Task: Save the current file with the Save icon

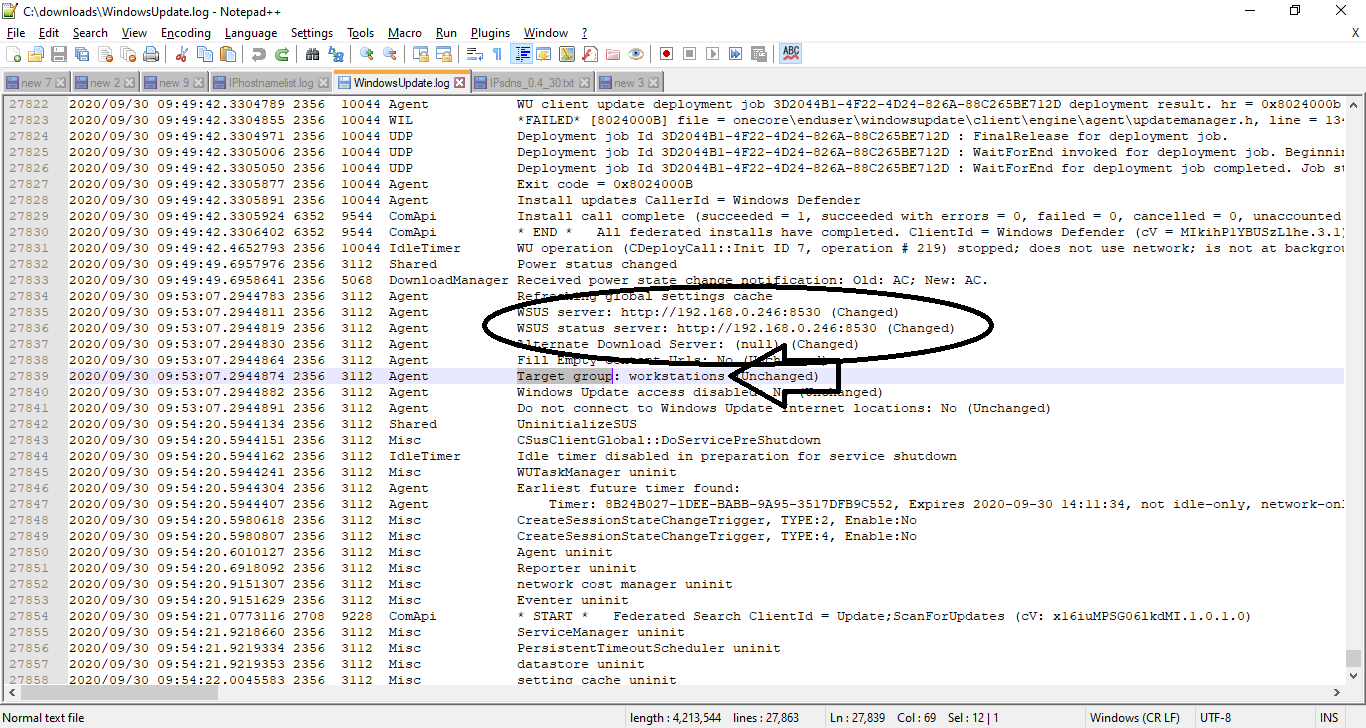Action: 59,54
